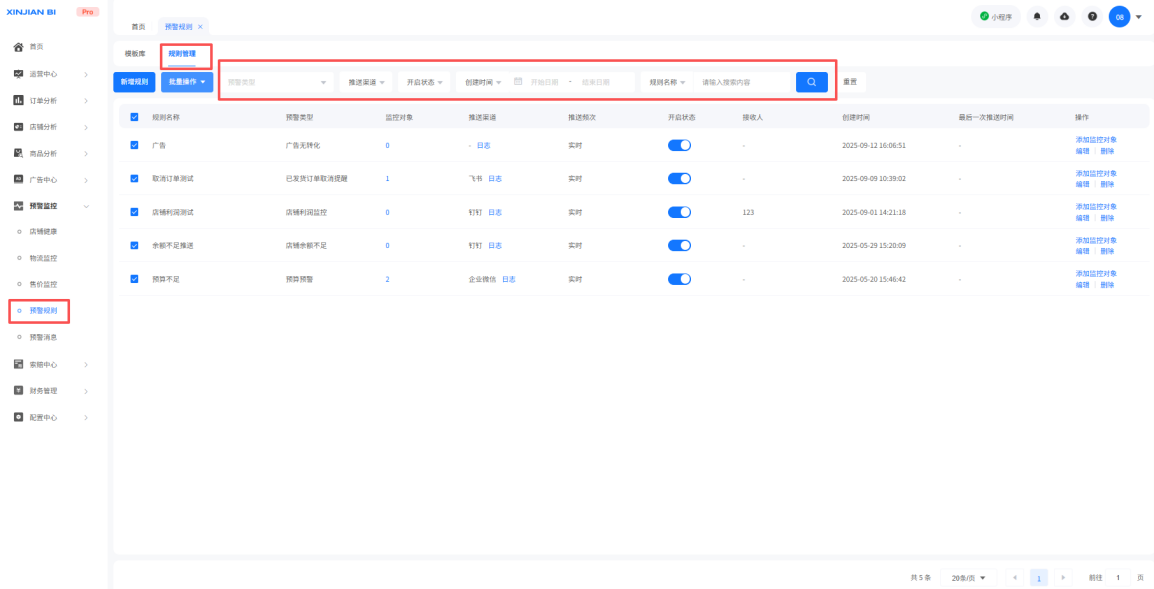Go to 首页 in the sidebar

point(36,47)
